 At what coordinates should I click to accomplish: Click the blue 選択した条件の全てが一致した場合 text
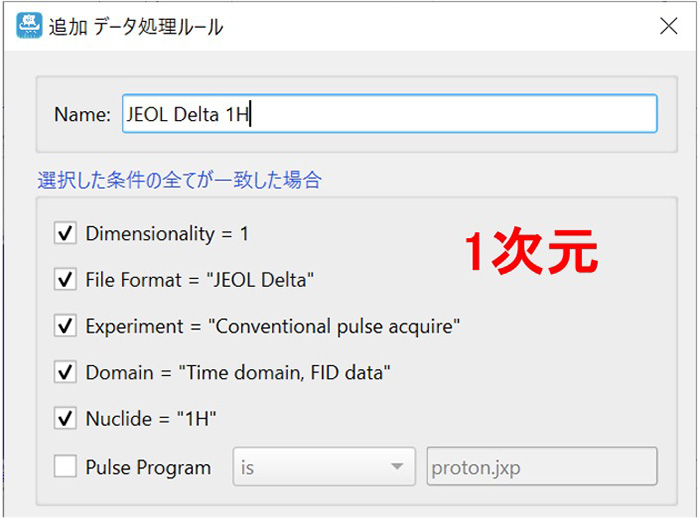click(180, 181)
